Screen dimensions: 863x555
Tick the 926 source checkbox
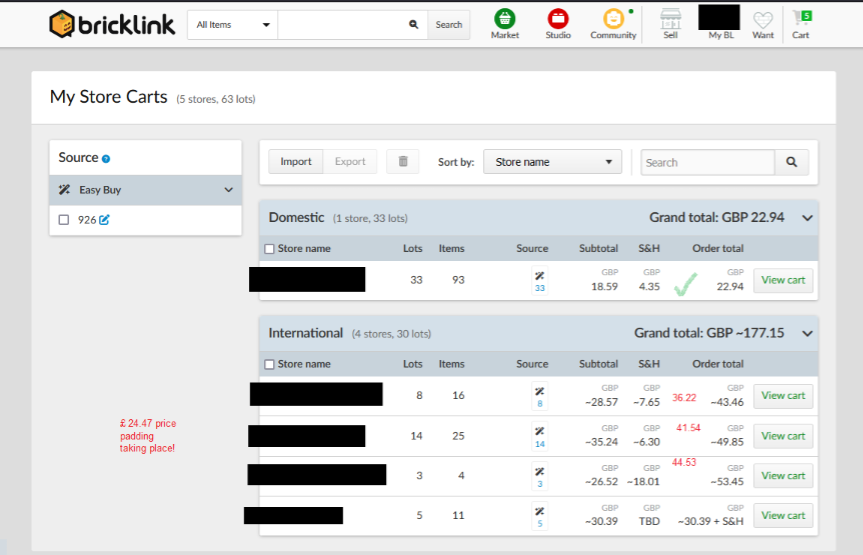click(x=64, y=220)
